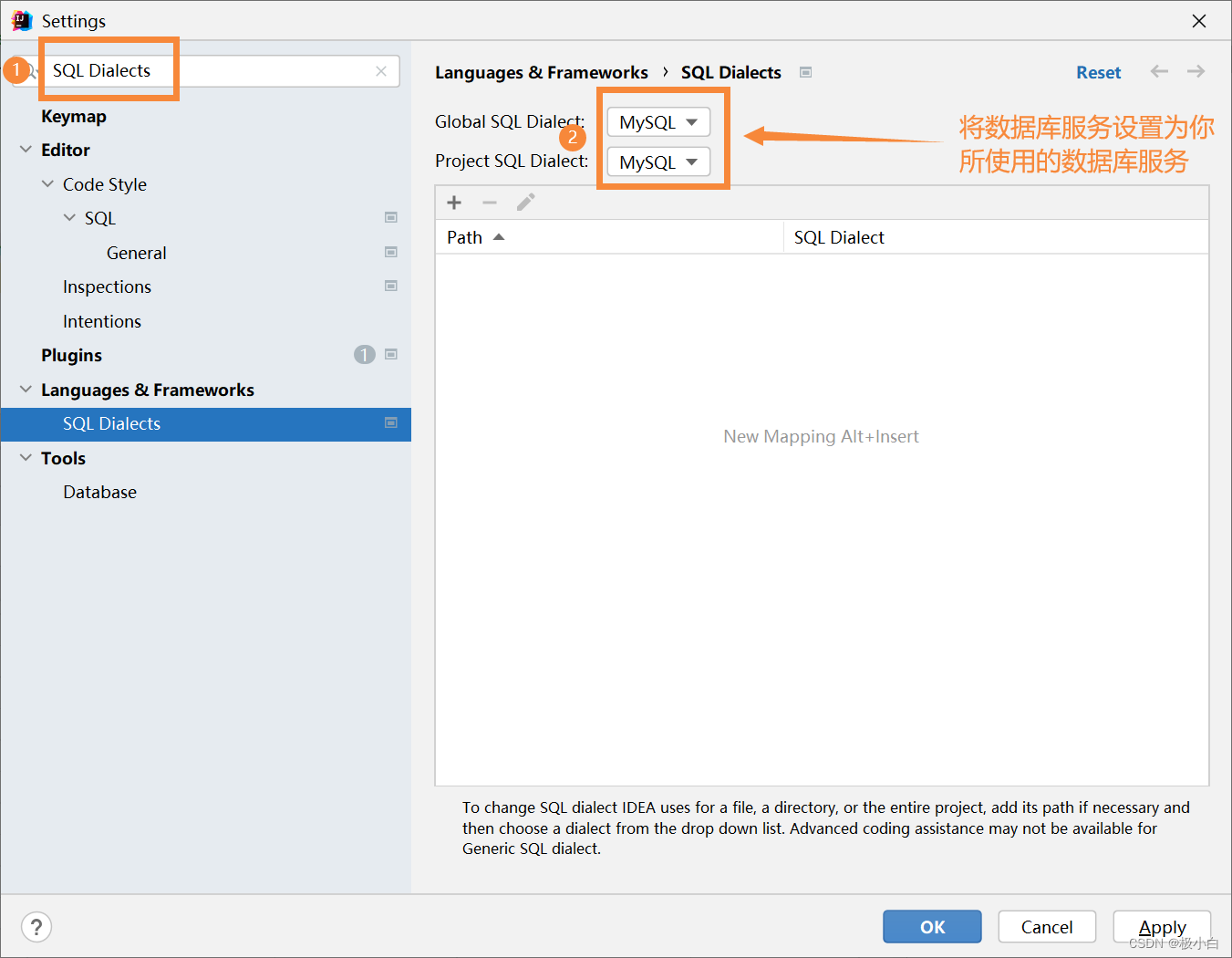This screenshot has height=958, width=1232.
Task: Close the Settings dialog window
Action: pyautogui.click(x=1199, y=21)
